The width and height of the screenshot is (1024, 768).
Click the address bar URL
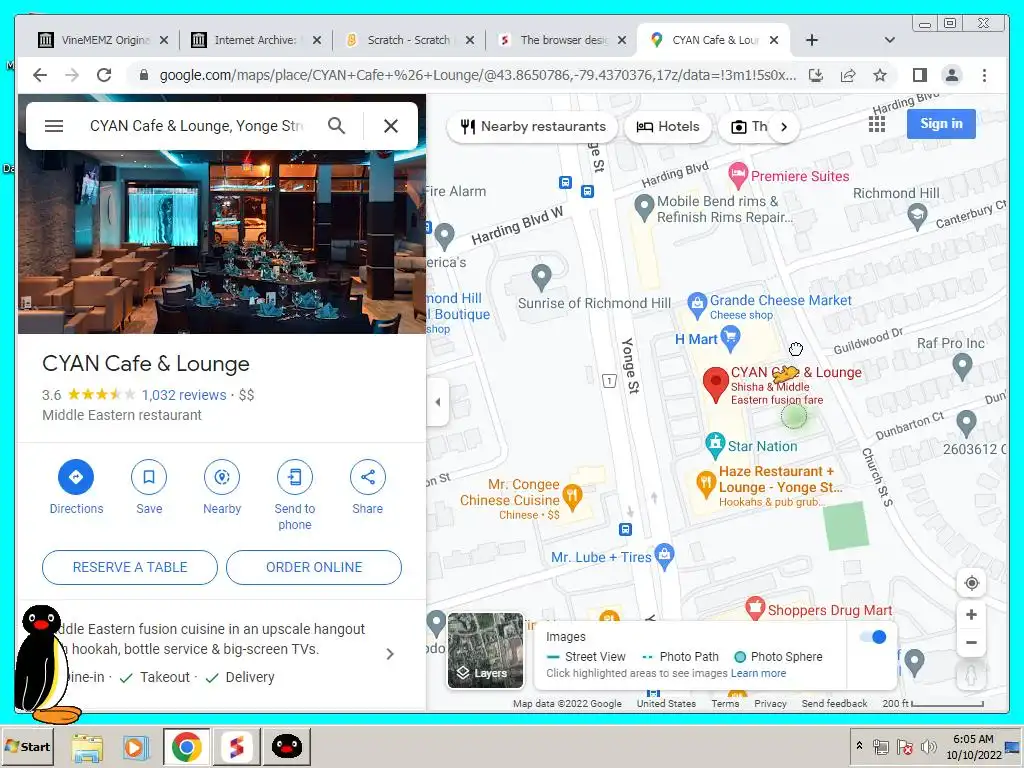tap(477, 75)
